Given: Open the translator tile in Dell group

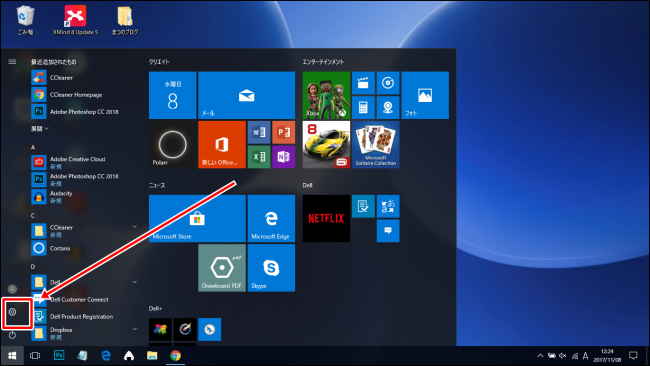Looking at the screenshot, I should (x=388, y=206).
